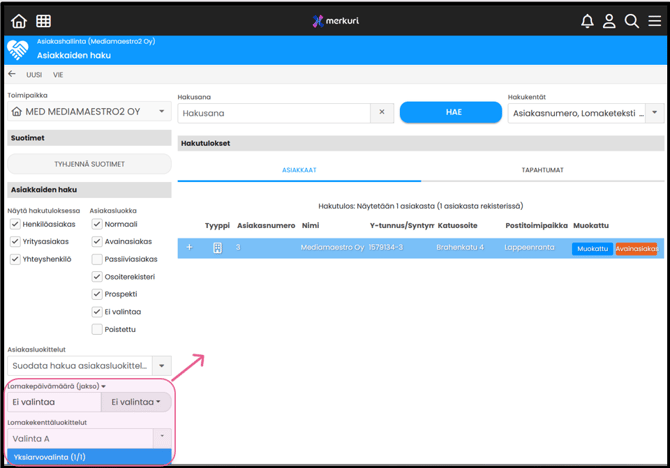Click the search magnifier icon
Viewport: 670px width, 468px height.
click(632, 21)
